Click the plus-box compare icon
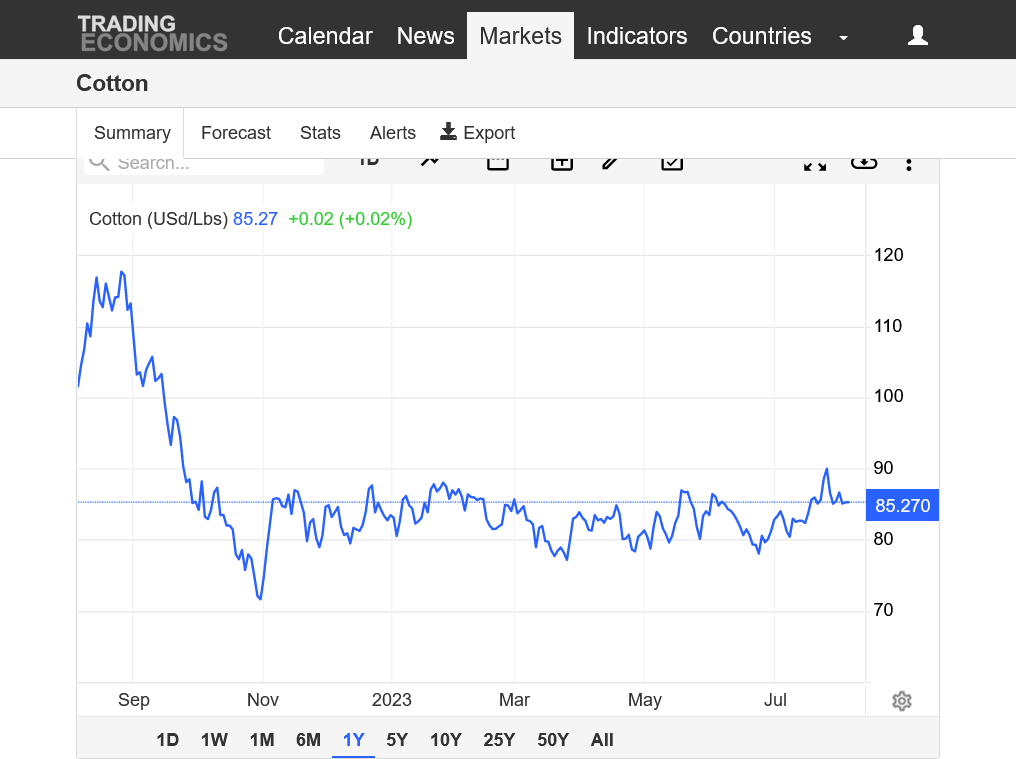Viewport: 1016px width, 759px height. pos(562,163)
